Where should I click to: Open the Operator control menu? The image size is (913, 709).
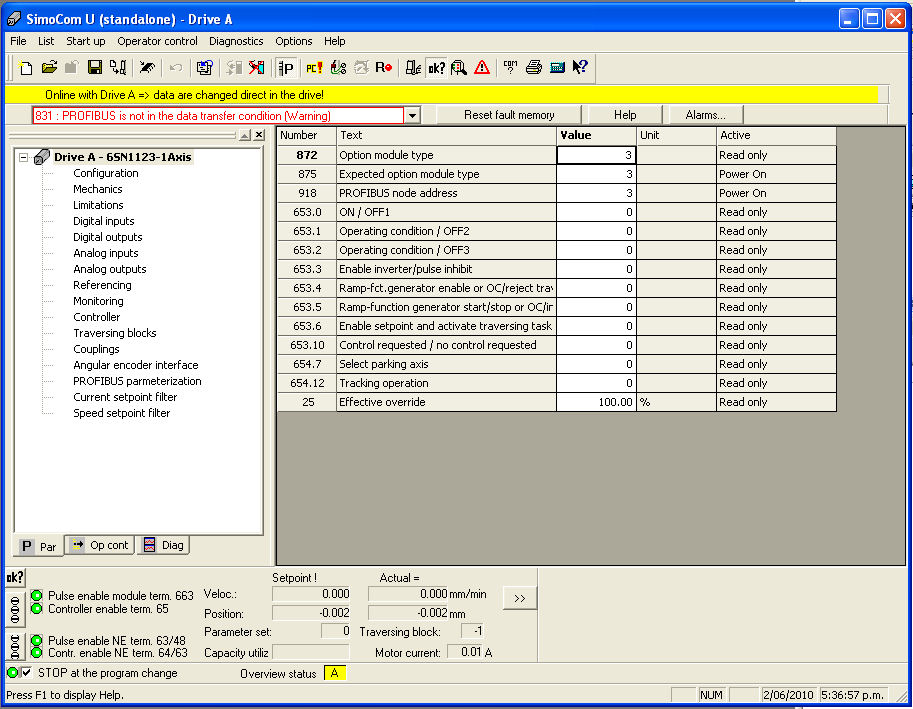(x=157, y=41)
